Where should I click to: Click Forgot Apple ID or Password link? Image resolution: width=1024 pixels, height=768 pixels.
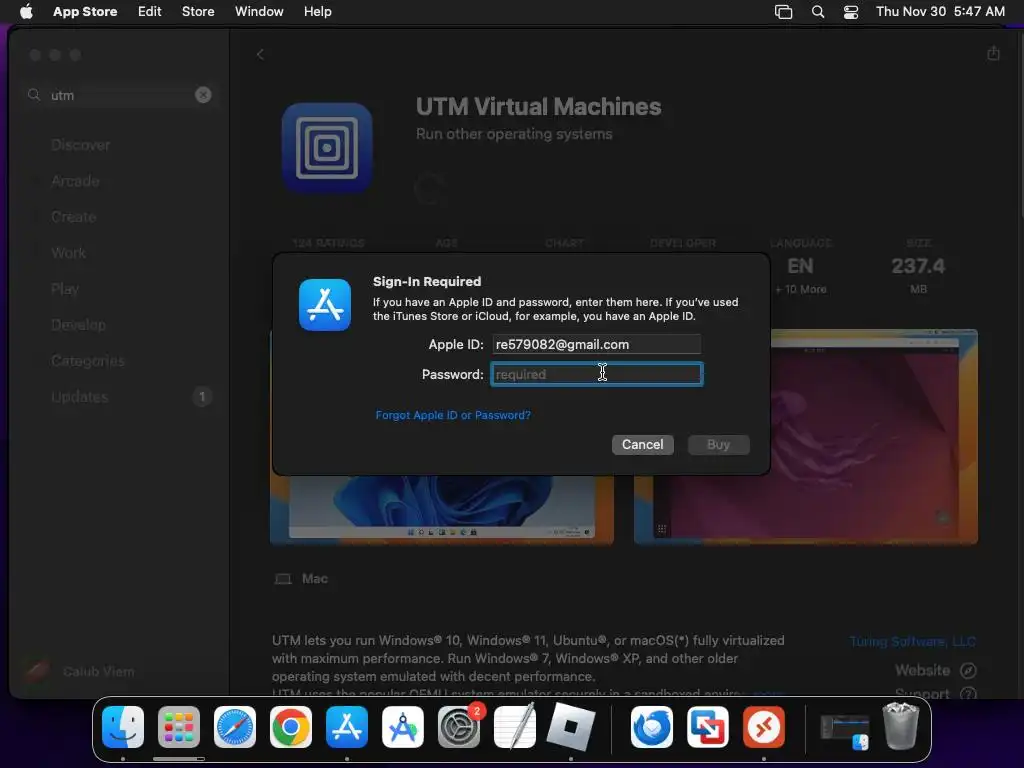(453, 415)
